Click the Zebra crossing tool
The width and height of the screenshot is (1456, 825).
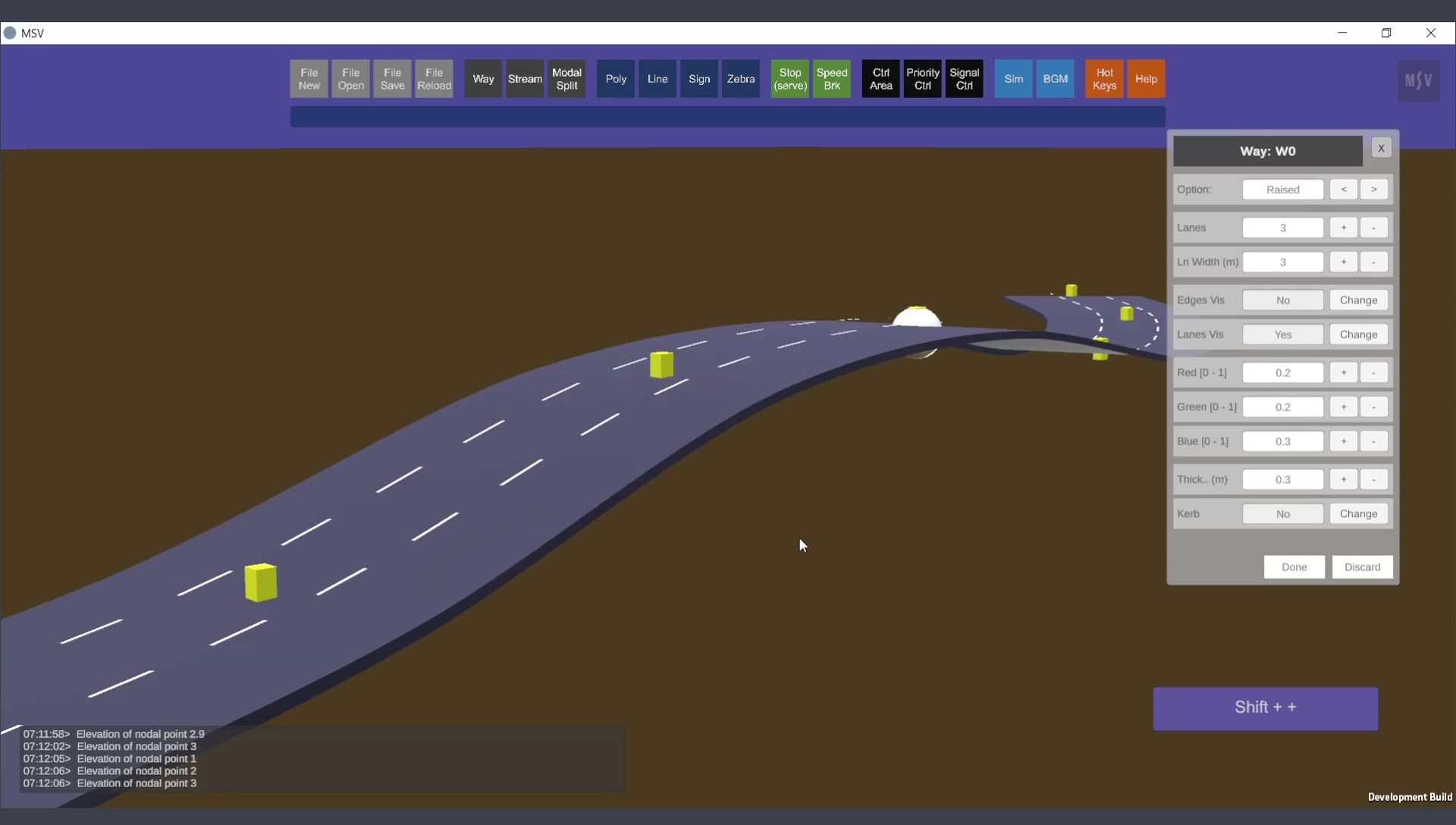point(740,79)
